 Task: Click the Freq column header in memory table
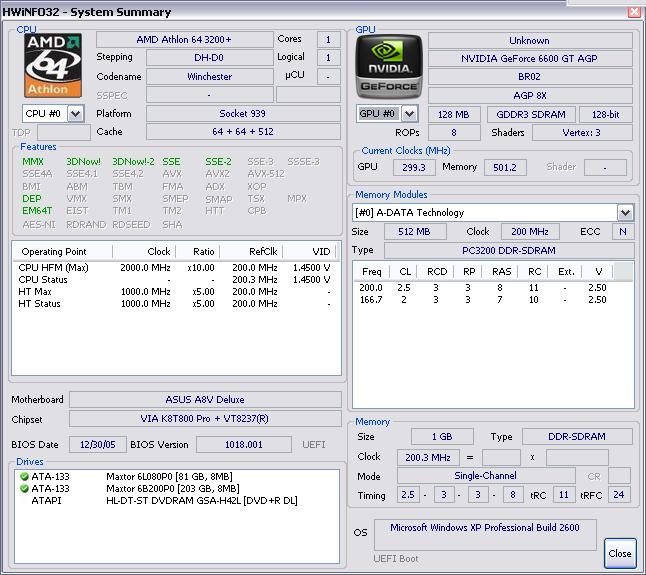(372, 272)
